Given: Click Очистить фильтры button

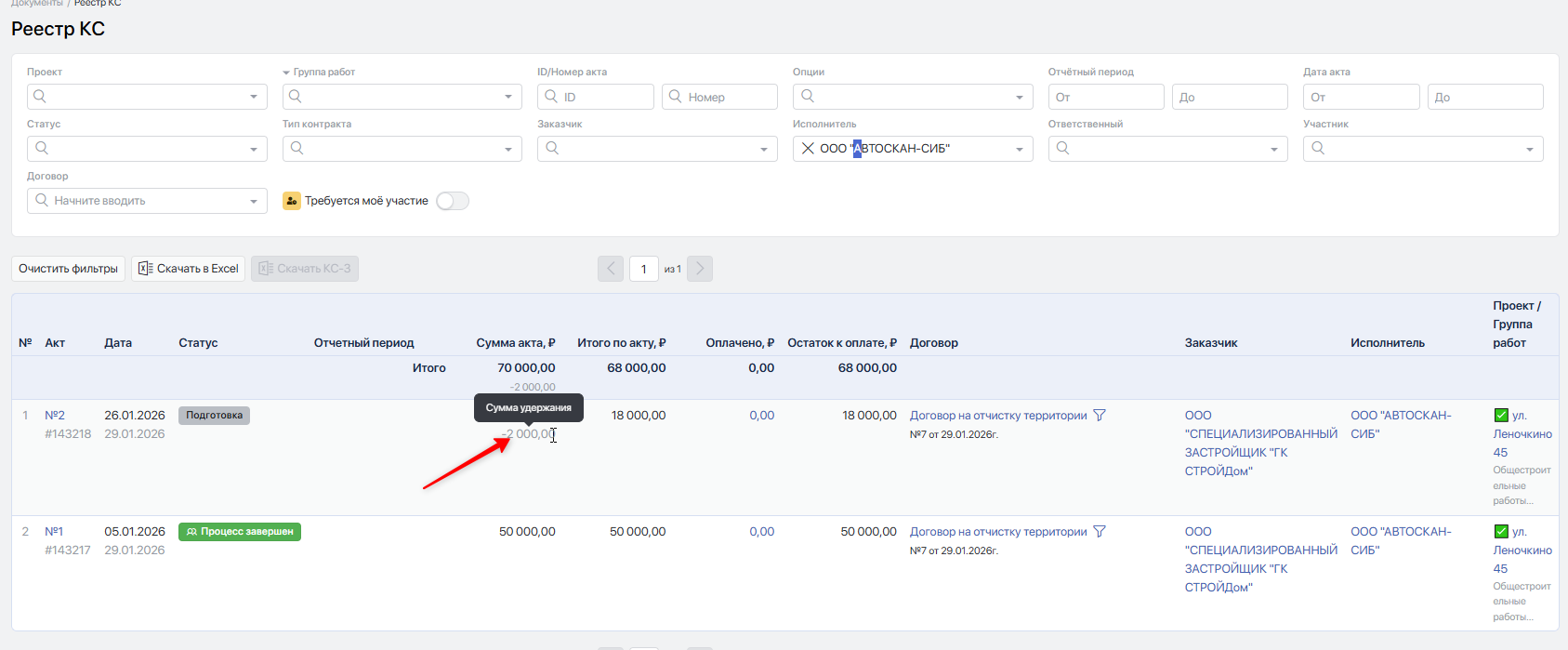Looking at the screenshot, I should [69, 269].
